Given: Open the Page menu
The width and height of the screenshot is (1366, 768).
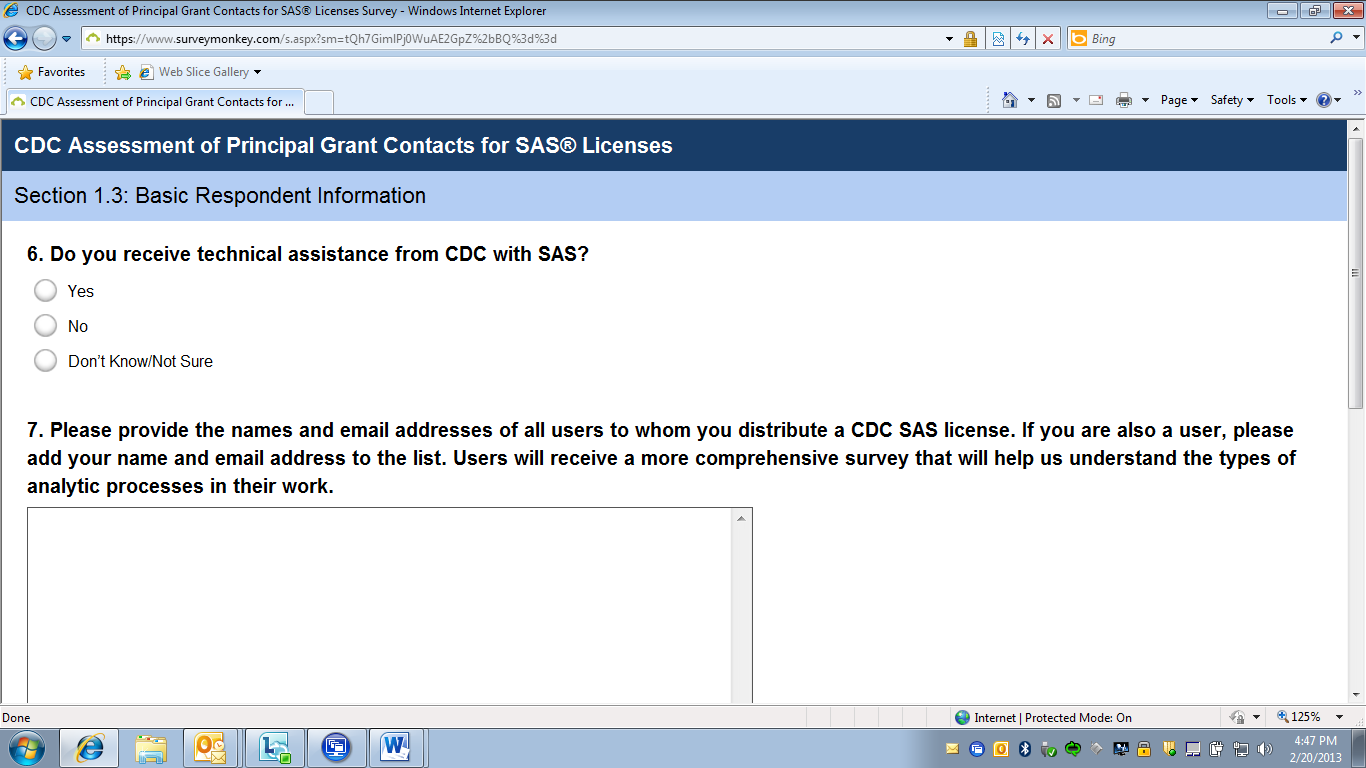Looking at the screenshot, I should pos(1179,100).
